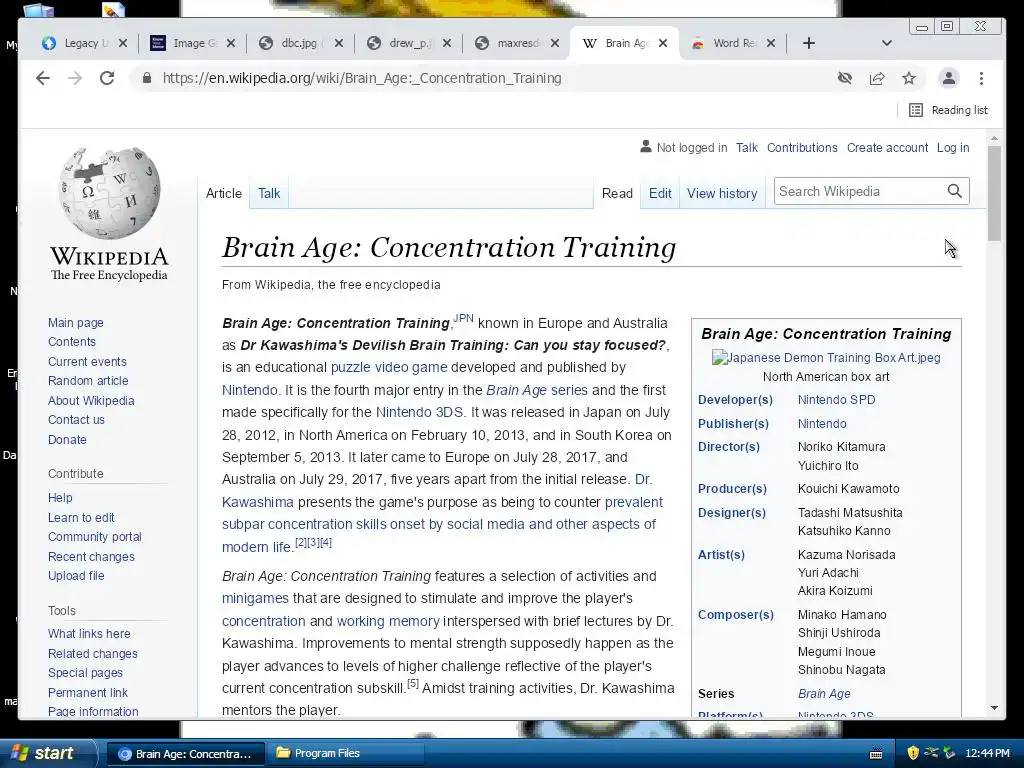Click the taskbar clock
The width and height of the screenshot is (1024, 768).
pos(987,753)
